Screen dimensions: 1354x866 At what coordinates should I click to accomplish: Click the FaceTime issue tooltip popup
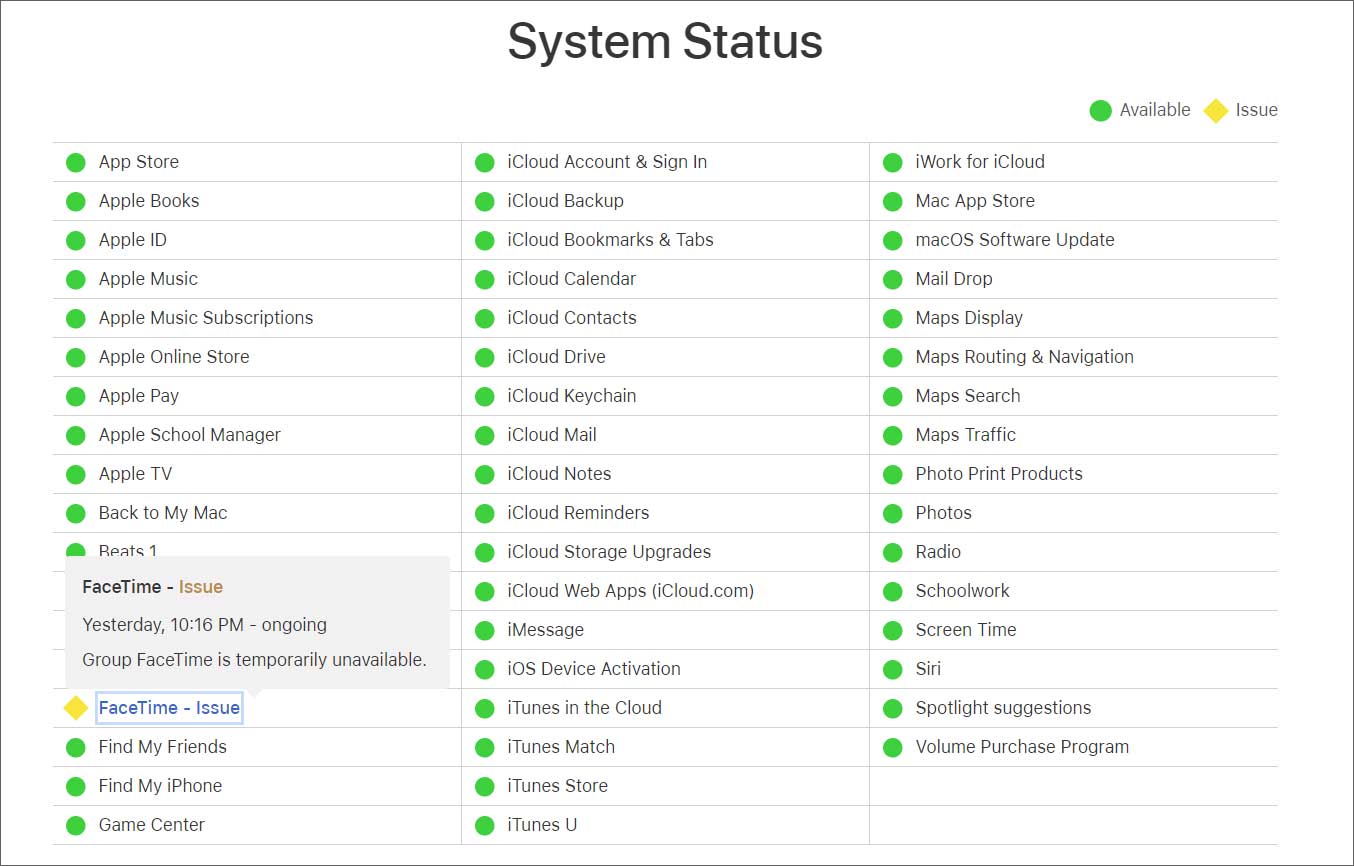(255, 622)
